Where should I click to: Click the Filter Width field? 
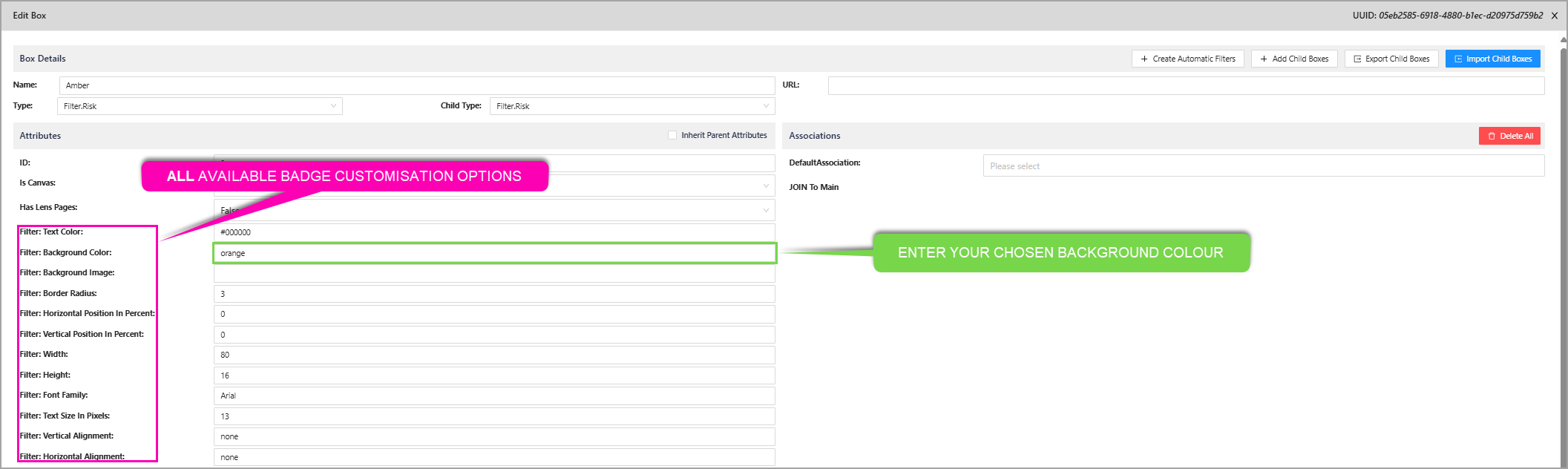pos(493,355)
